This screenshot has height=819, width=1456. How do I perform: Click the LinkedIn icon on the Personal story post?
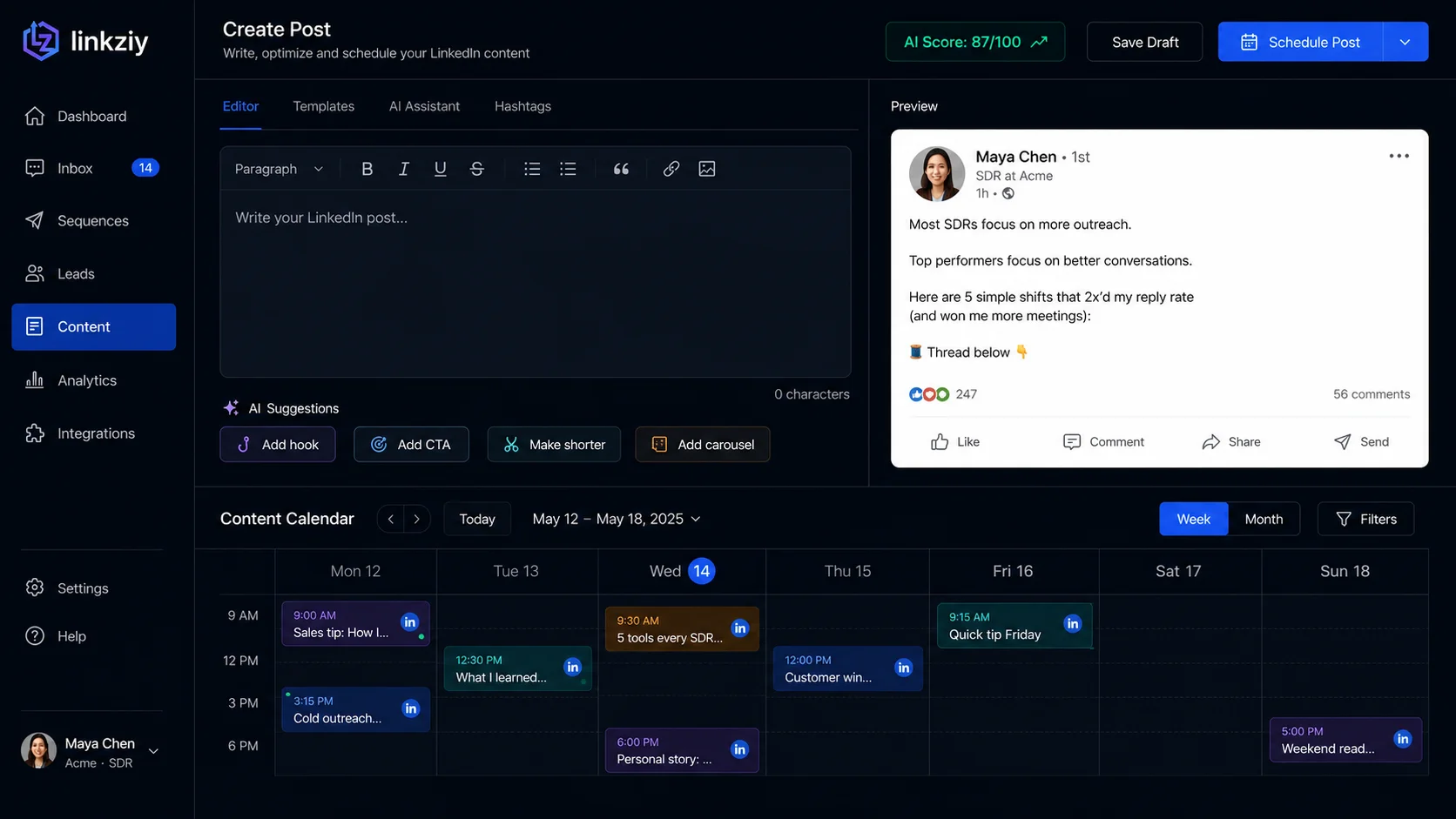pos(739,749)
